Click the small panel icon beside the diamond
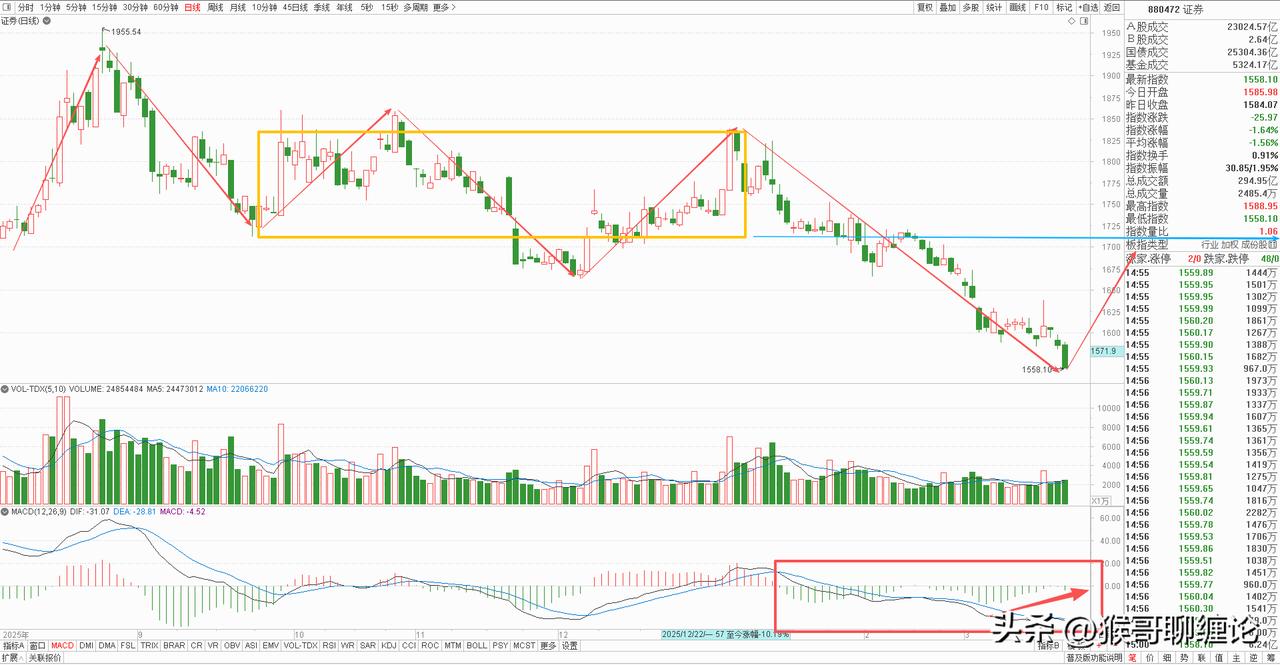Viewport: 1280px width, 665px height. 1084,21
